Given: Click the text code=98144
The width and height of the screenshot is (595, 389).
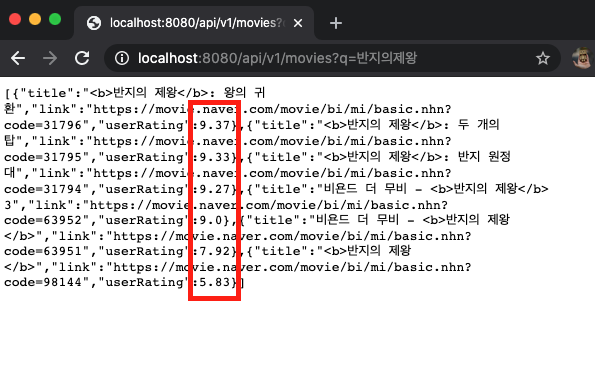Looking at the screenshot, I should 43,282.
